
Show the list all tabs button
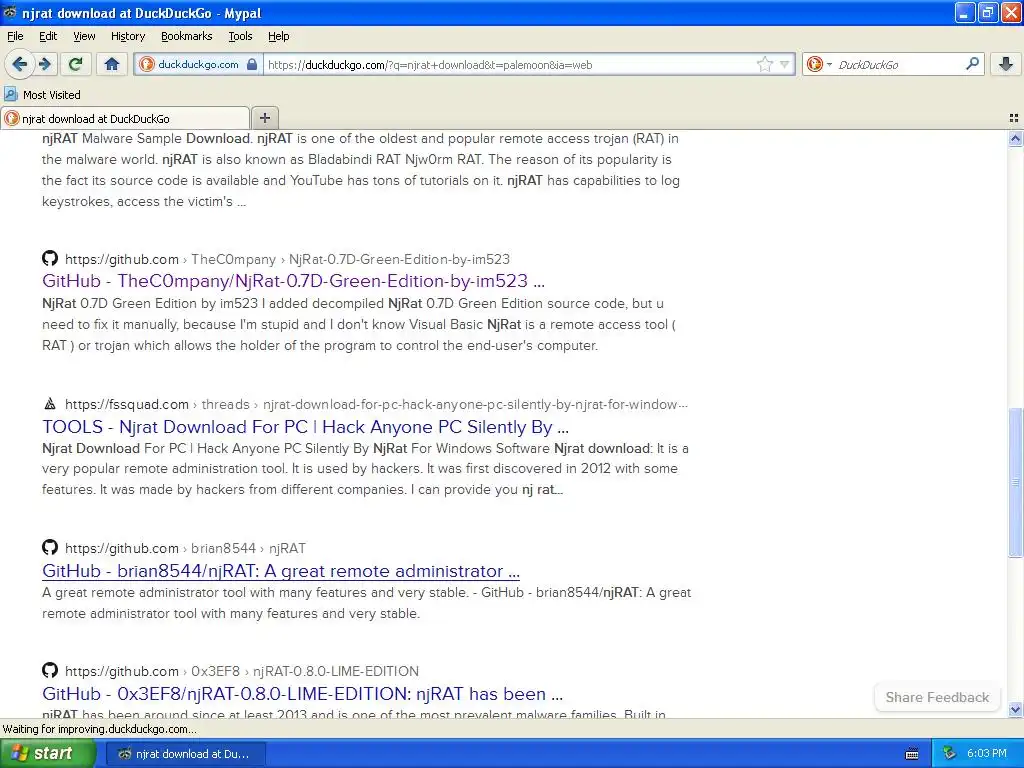[x=1014, y=118]
